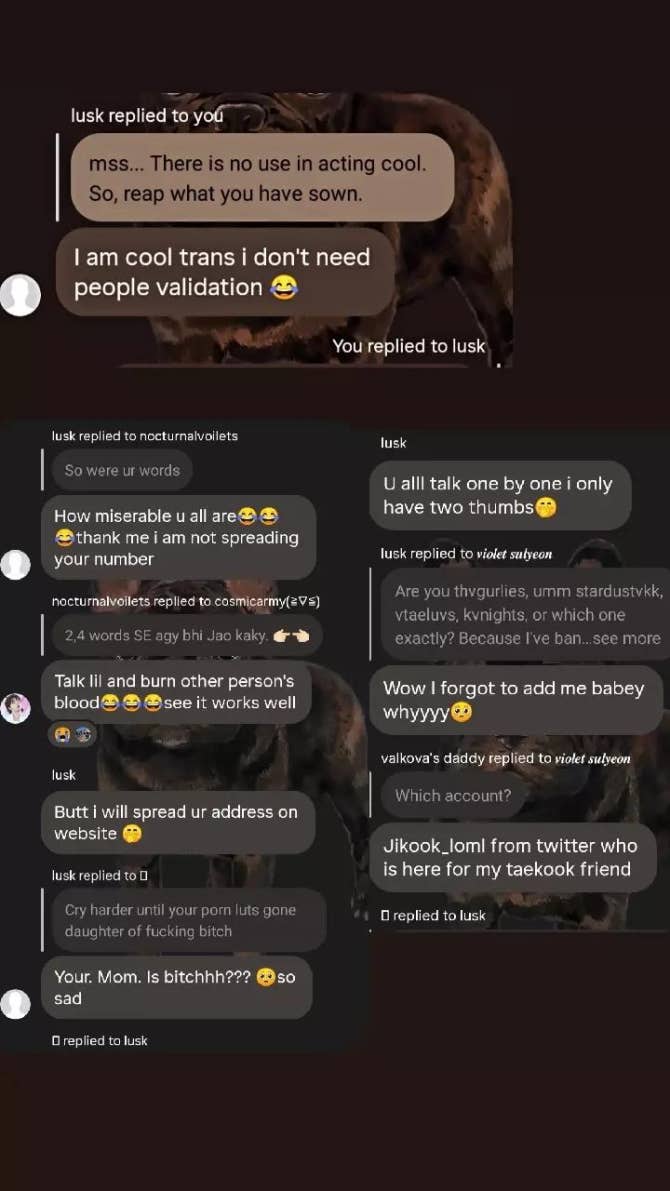The height and width of the screenshot is (1191, 670).
Task: Click the avatar beside 'I am cool trans' message
Action: (20, 295)
